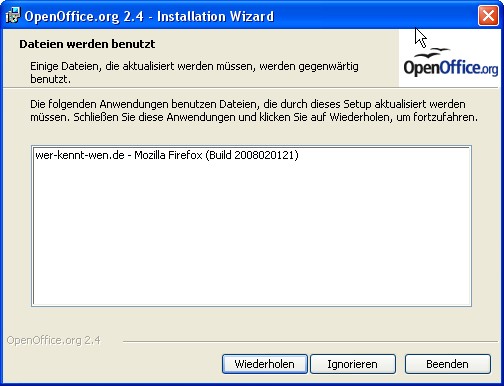Click the 'Die folgenden Anwendungen' instruction paragraph
The image size is (504, 386).
click(254, 111)
